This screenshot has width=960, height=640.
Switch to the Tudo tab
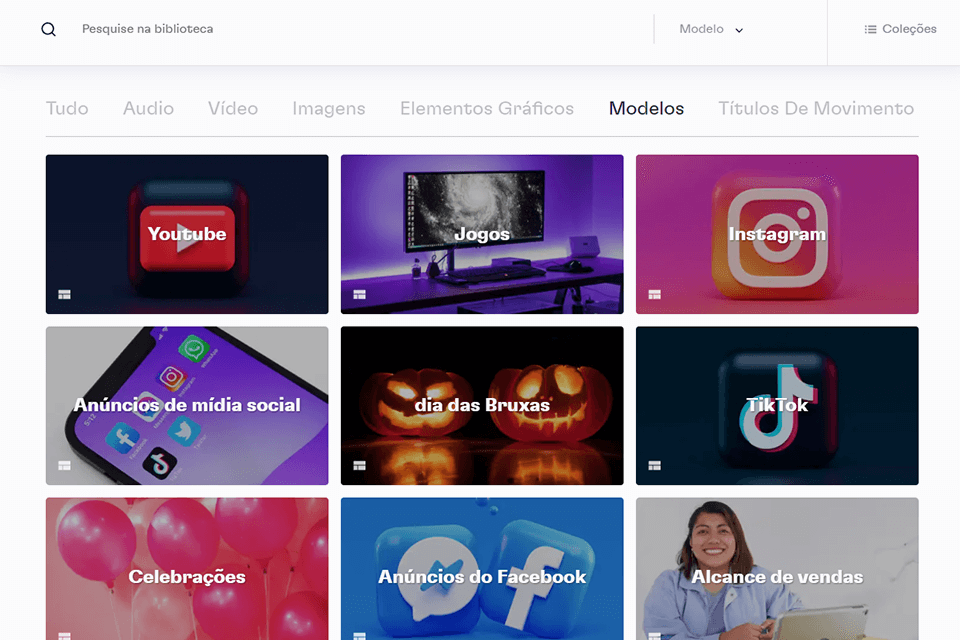coord(67,108)
